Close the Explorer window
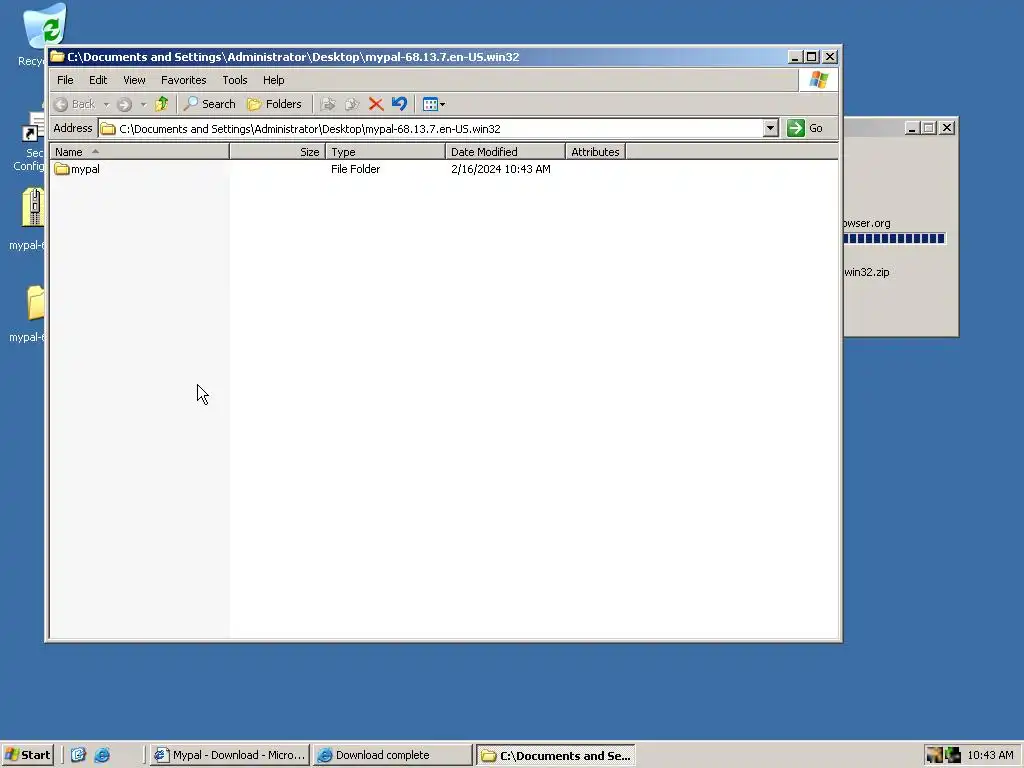 (829, 57)
